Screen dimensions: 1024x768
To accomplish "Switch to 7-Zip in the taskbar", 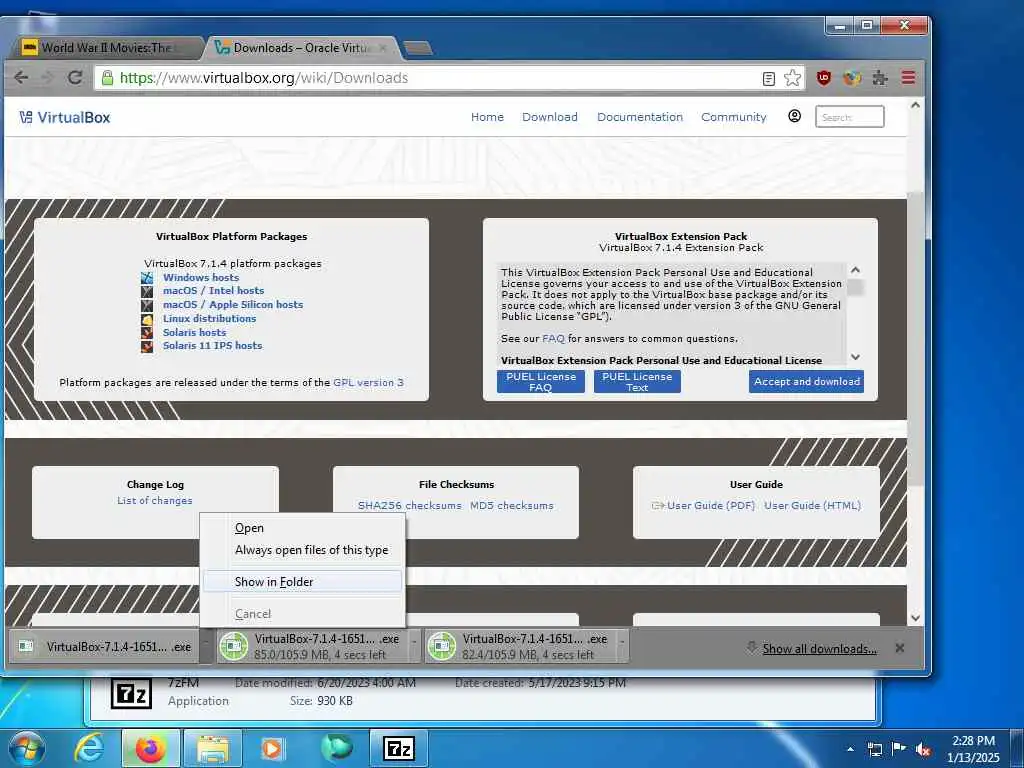I will coord(398,748).
